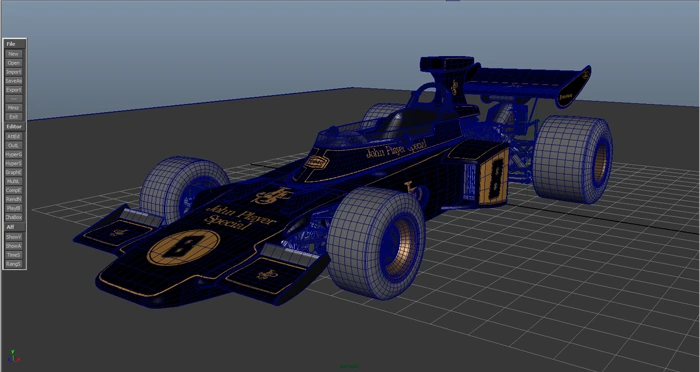700x372 pixels.
Task: Click the New button in File panel
Action: click(13, 54)
